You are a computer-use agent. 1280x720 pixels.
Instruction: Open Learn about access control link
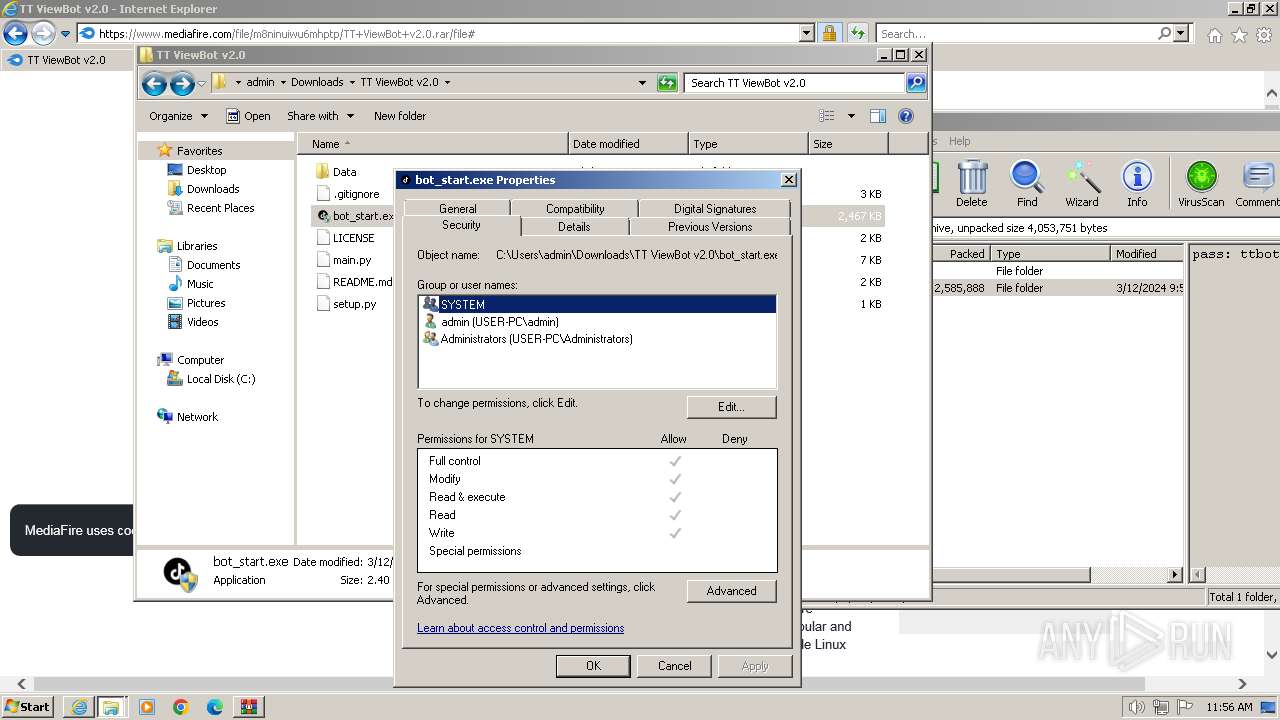520,628
